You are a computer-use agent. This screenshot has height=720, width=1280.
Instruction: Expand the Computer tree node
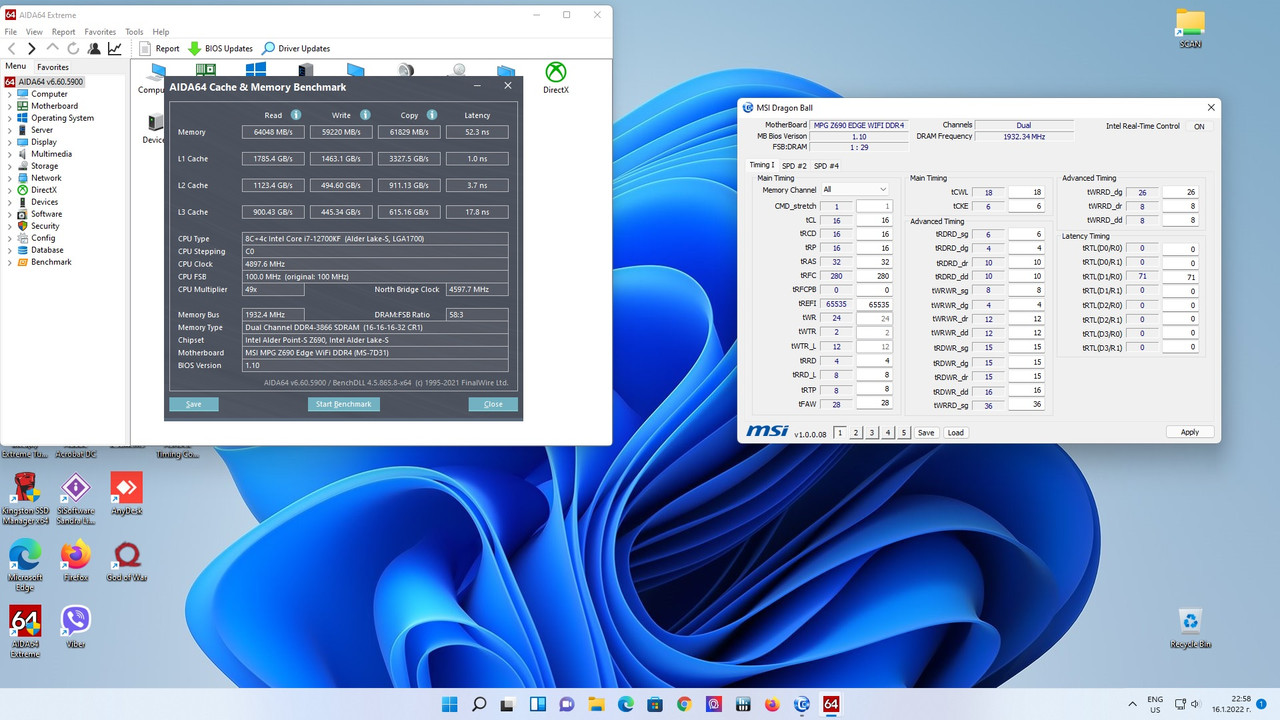click(x=10, y=94)
